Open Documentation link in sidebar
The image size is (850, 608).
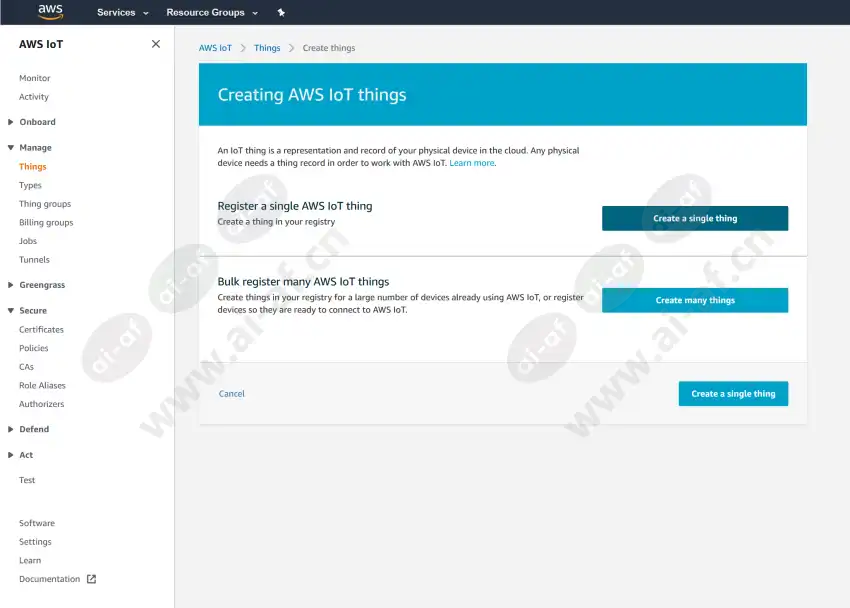click(x=49, y=579)
